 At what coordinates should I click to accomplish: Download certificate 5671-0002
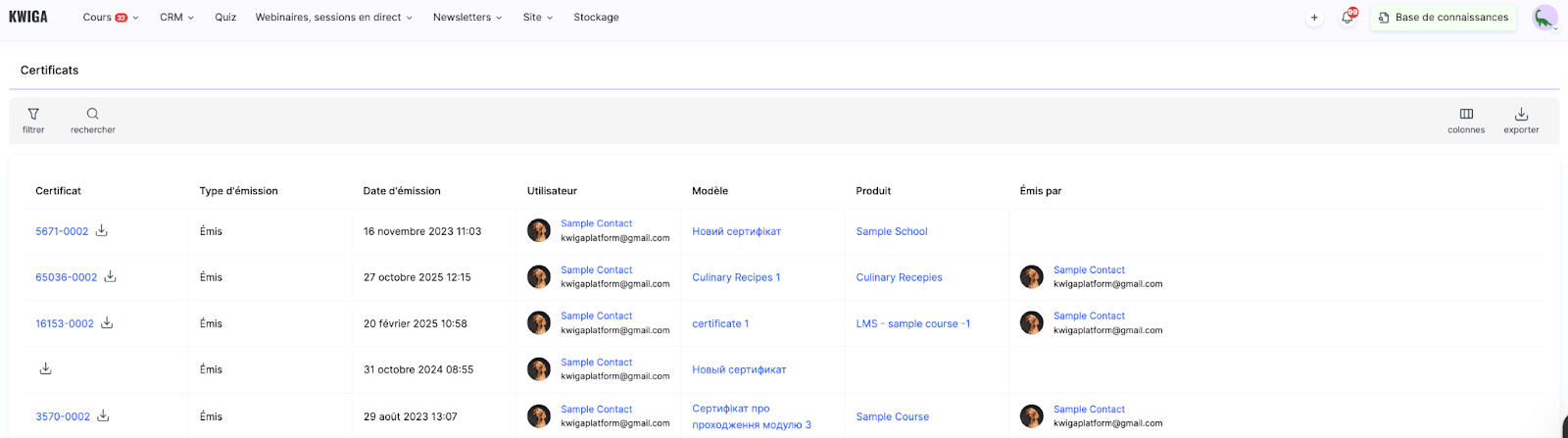(102, 231)
